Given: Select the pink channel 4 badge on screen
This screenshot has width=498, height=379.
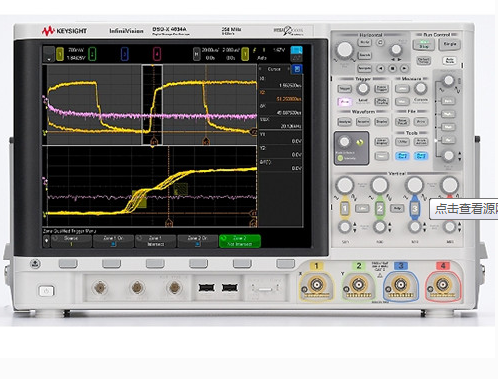Looking at the screenshot, I should (157, 54).
